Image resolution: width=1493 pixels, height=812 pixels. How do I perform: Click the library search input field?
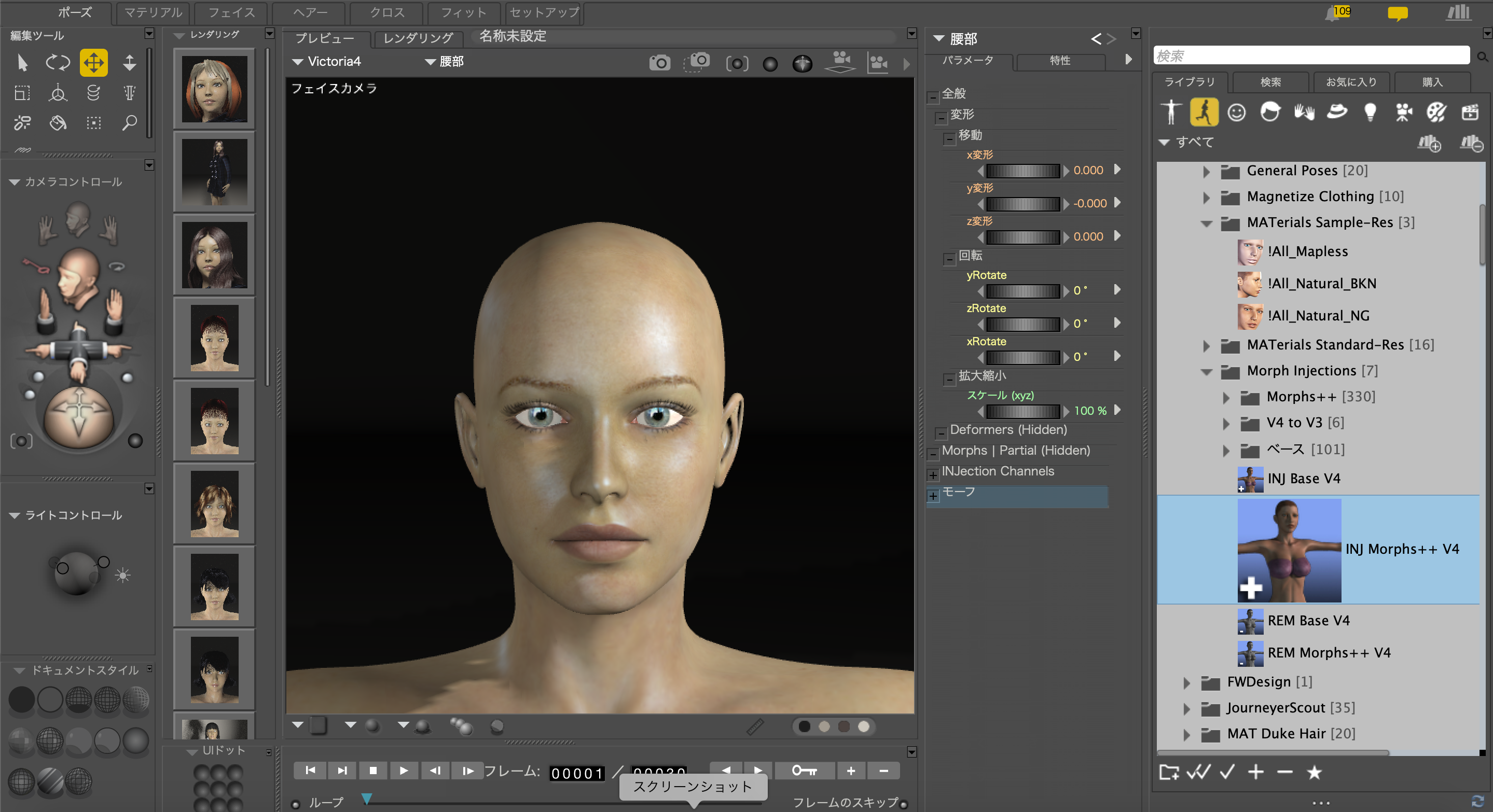click(1311, 55)
